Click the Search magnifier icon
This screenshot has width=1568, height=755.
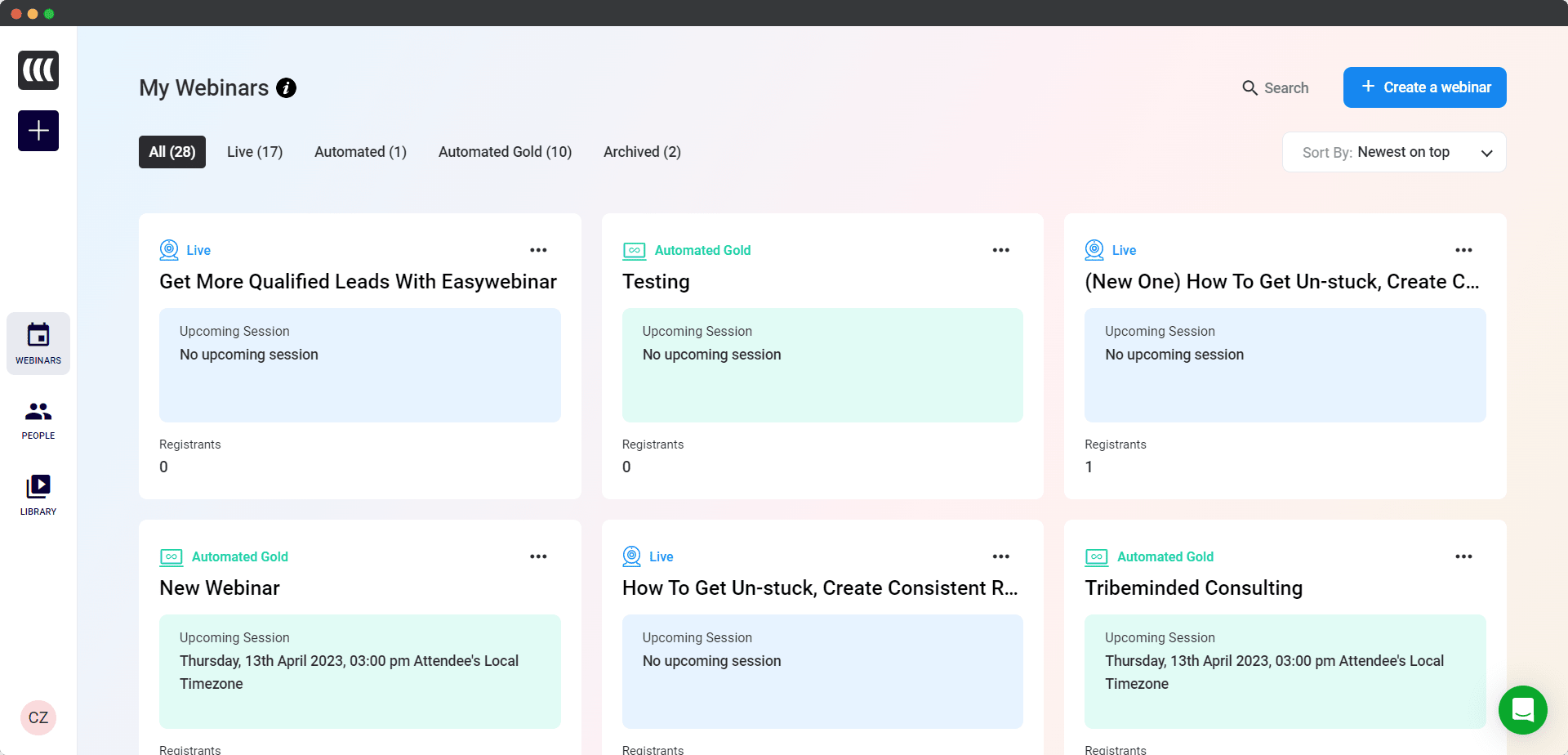click(1249, 88)
